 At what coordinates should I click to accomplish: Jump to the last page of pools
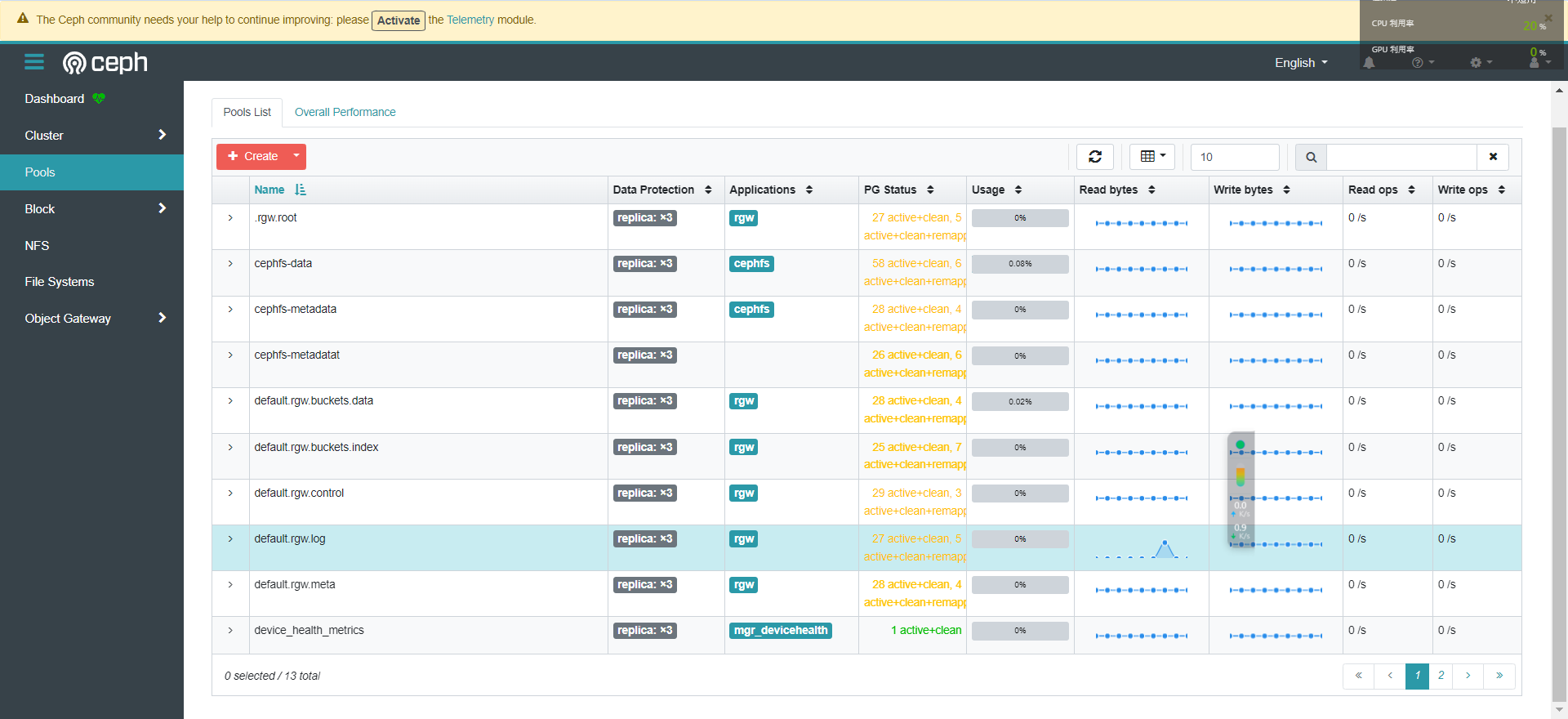(1499, 676)
